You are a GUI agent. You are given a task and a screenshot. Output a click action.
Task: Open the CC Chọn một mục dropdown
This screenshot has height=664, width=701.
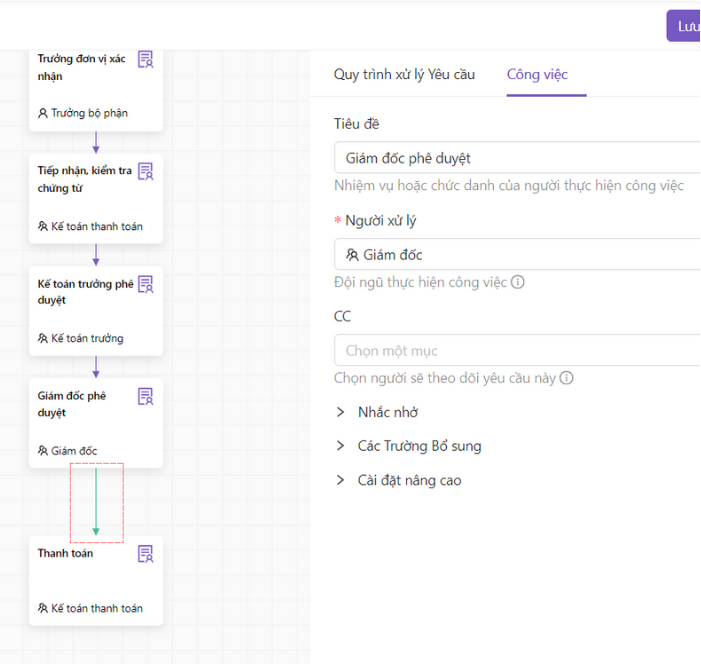click(517, 351)
